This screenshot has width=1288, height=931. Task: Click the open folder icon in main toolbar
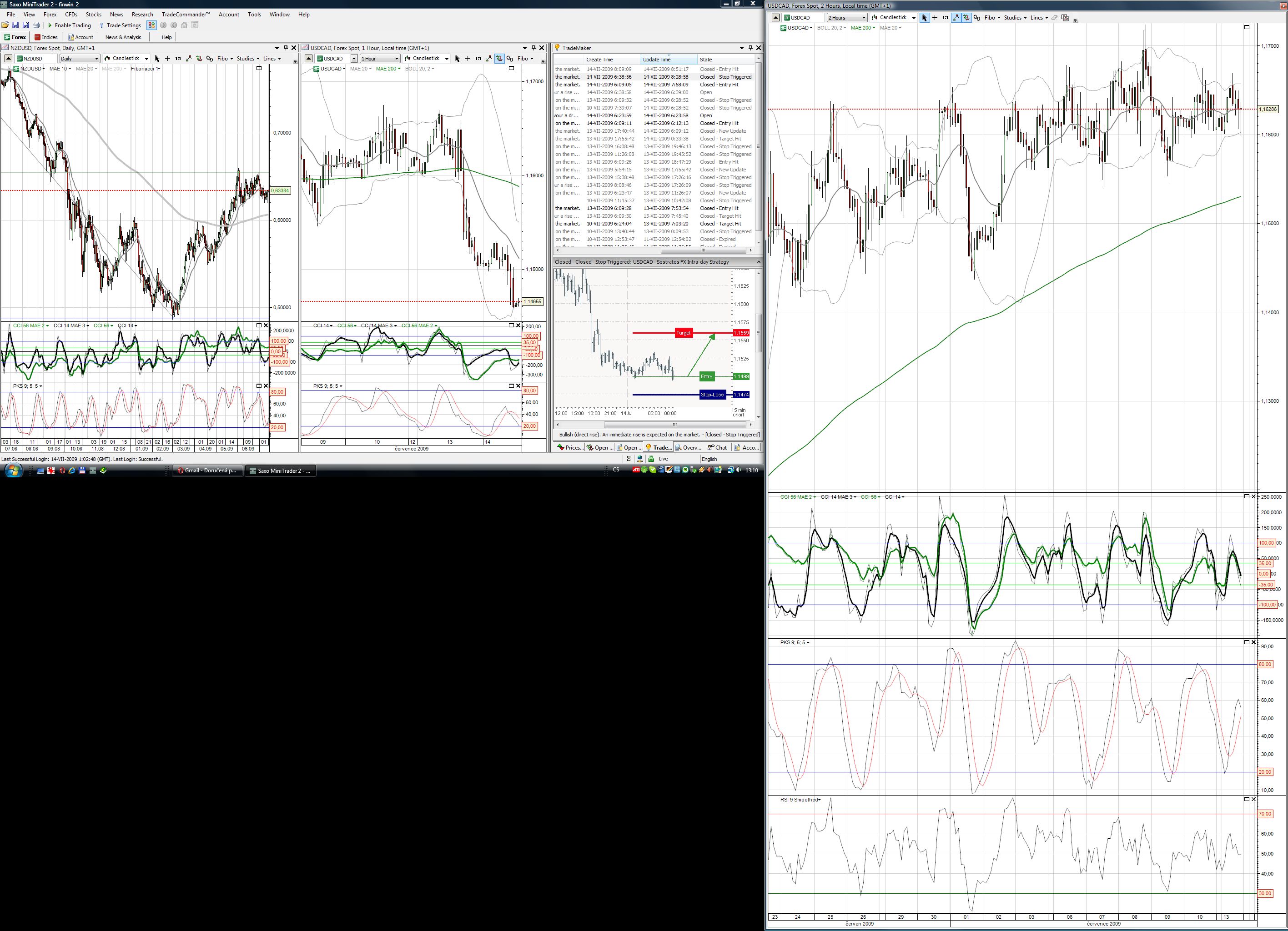coord(5,25)
